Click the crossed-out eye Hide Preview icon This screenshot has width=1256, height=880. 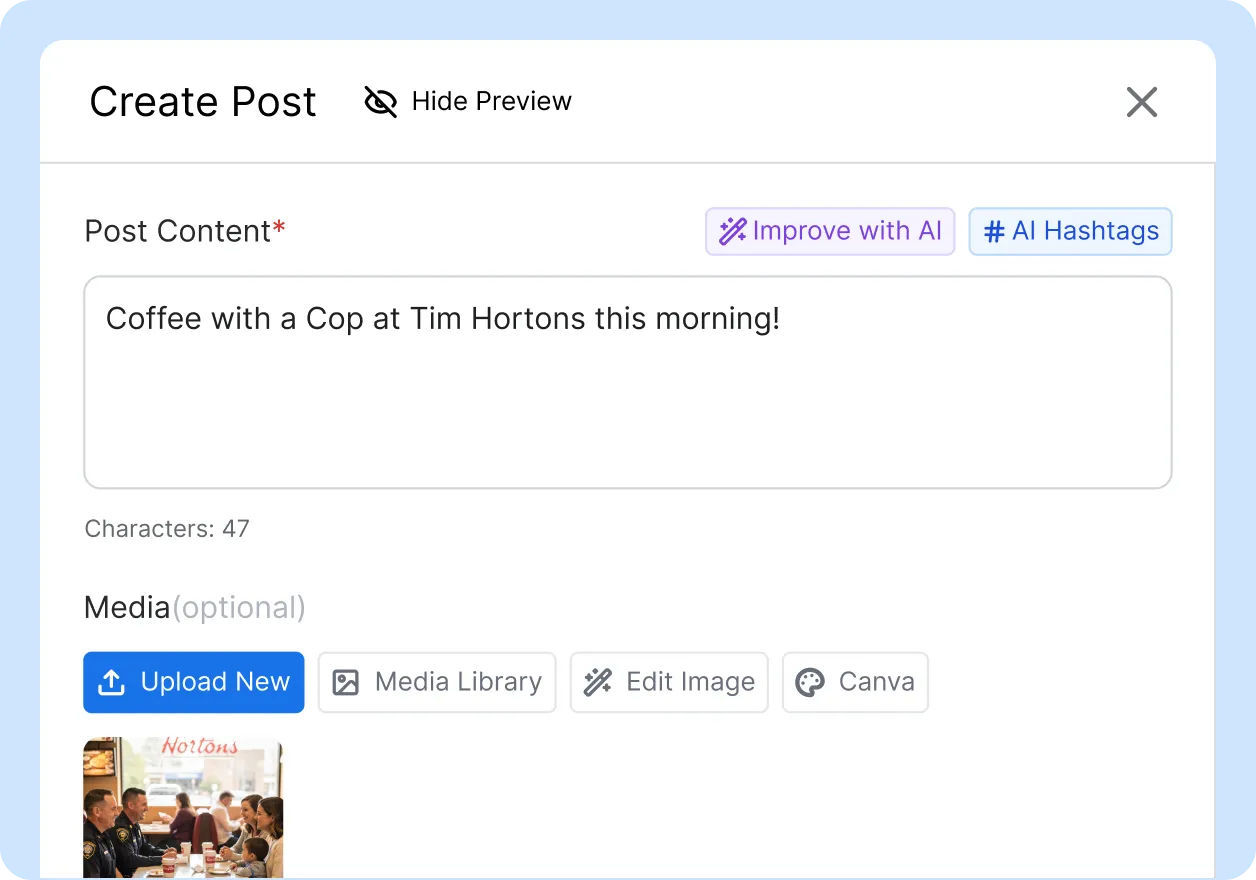click(x=380, y=101)
